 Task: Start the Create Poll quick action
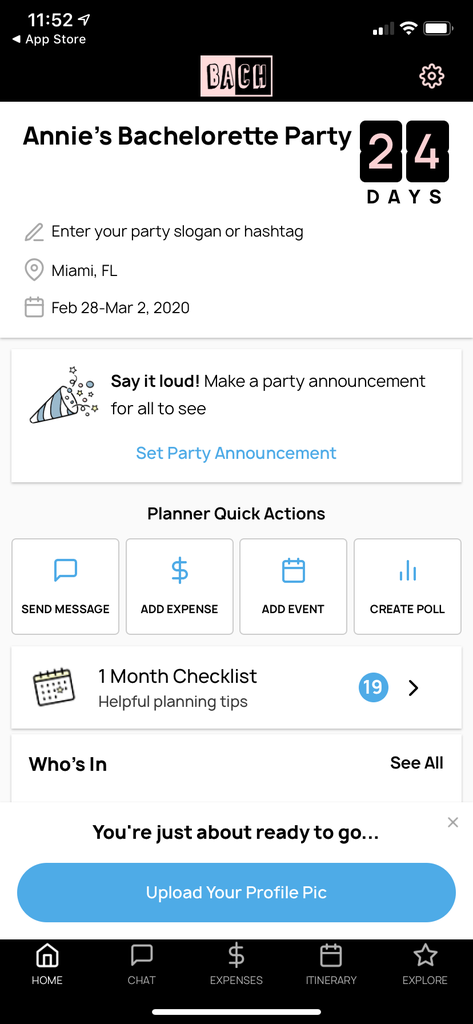408,586
